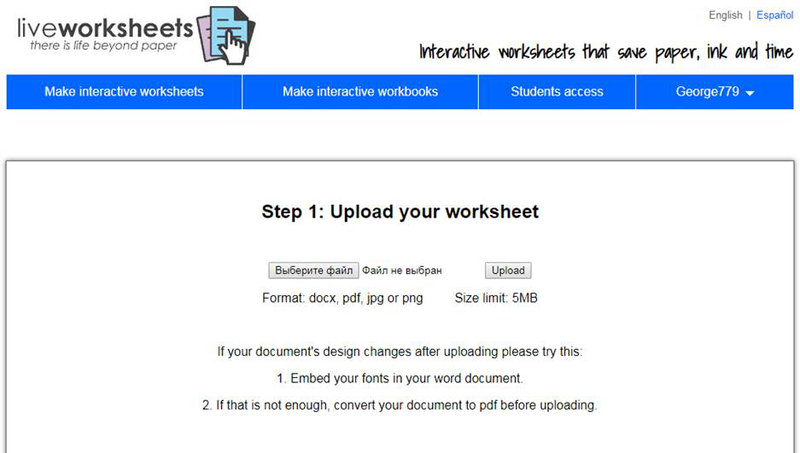Click the liveworksheets wordmark text
This screenshot has width=800, height=453.
[105, 24]
